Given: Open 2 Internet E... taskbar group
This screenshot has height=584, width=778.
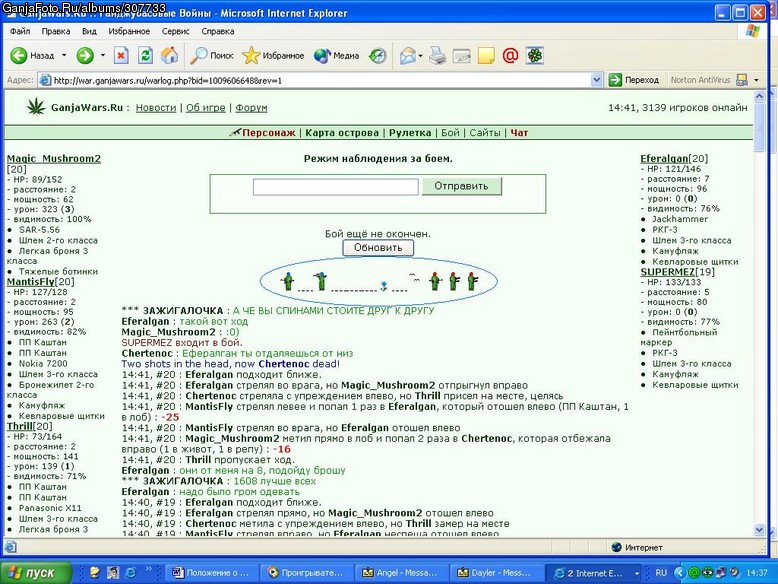Looking at the screenshot, I should click(595, 573).
